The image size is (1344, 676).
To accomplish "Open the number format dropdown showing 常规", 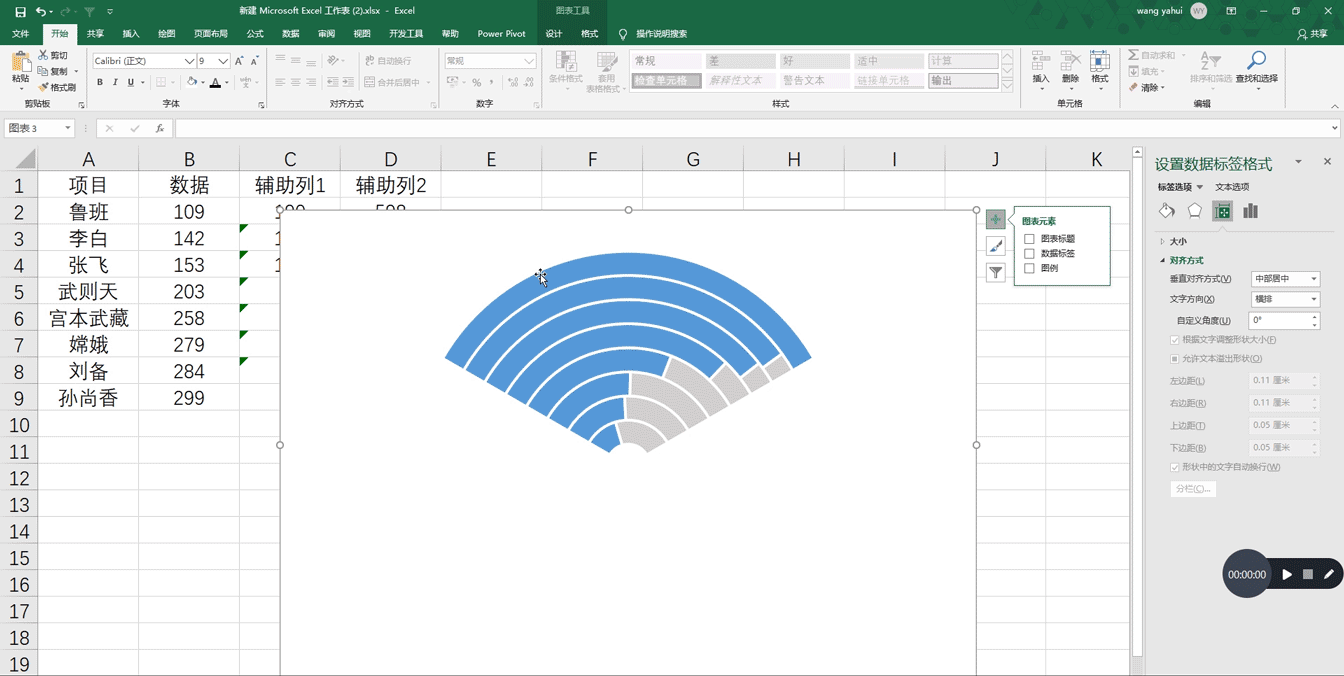I will (529, 61).
